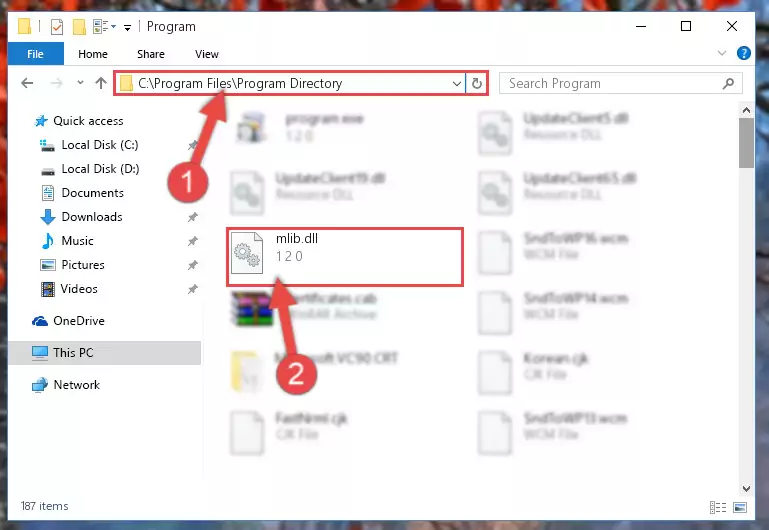The width and height of the screenshot is (769, 530).
Task: Click the Back navigation arrow
Action: (x=27, y=83)
